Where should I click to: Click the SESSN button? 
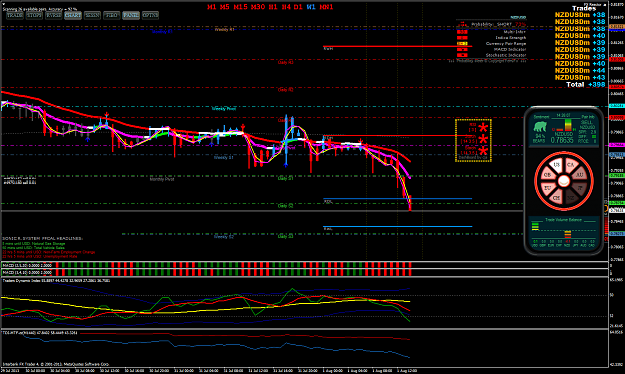coord(92,15)
